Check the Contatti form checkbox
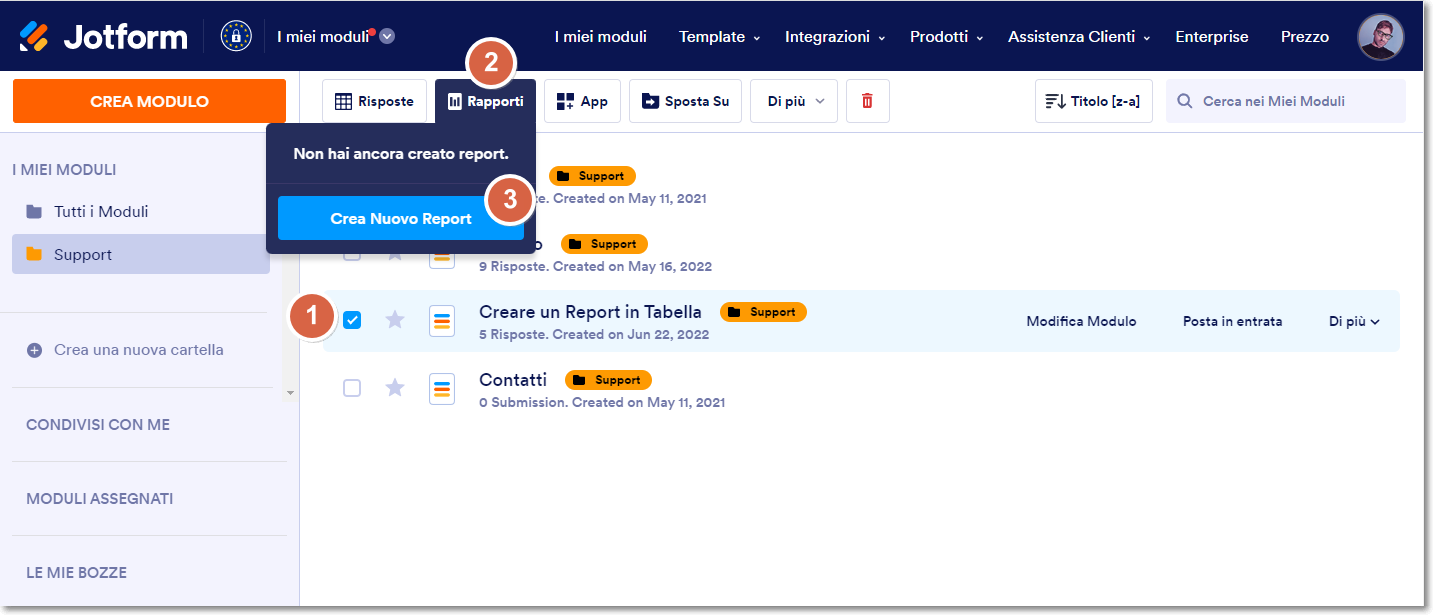The image size is (1433, 615). [352, 388]
